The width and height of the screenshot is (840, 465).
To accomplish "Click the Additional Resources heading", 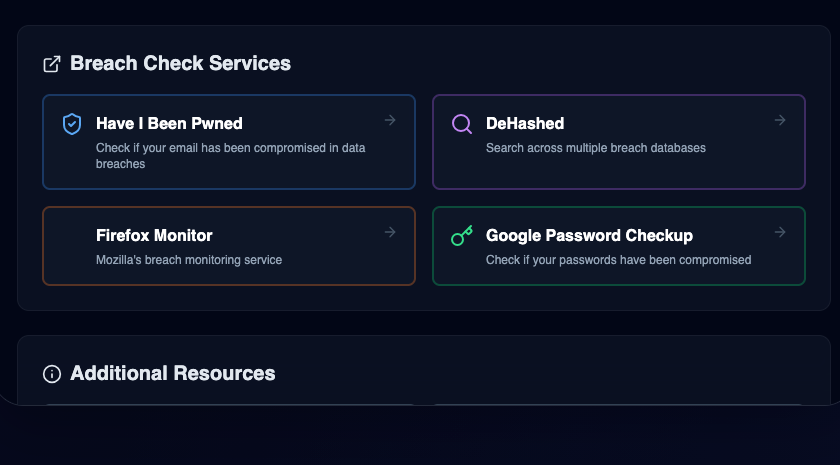I will (x=173, y=374).
